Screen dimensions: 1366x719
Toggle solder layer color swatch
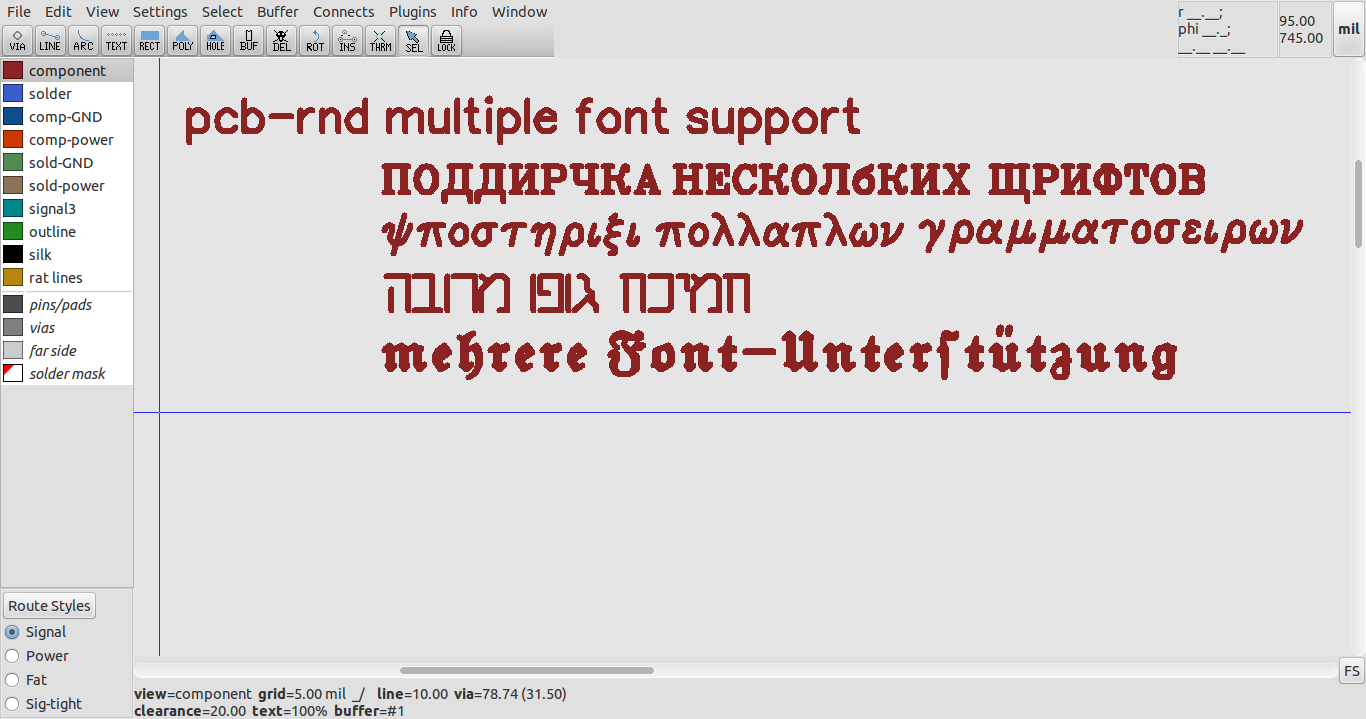(13, 94)
